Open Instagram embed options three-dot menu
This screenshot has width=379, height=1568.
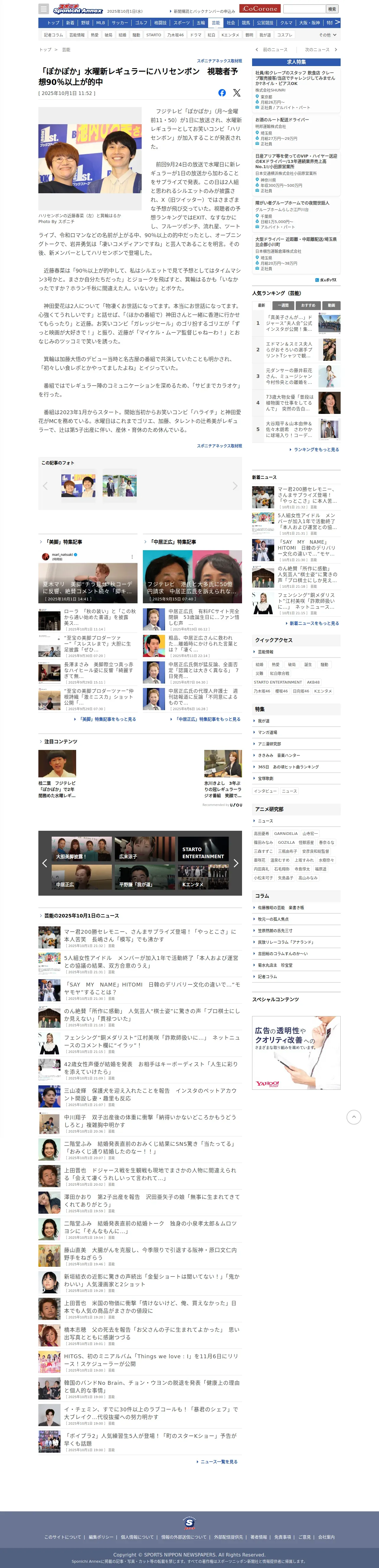point(132,556)
